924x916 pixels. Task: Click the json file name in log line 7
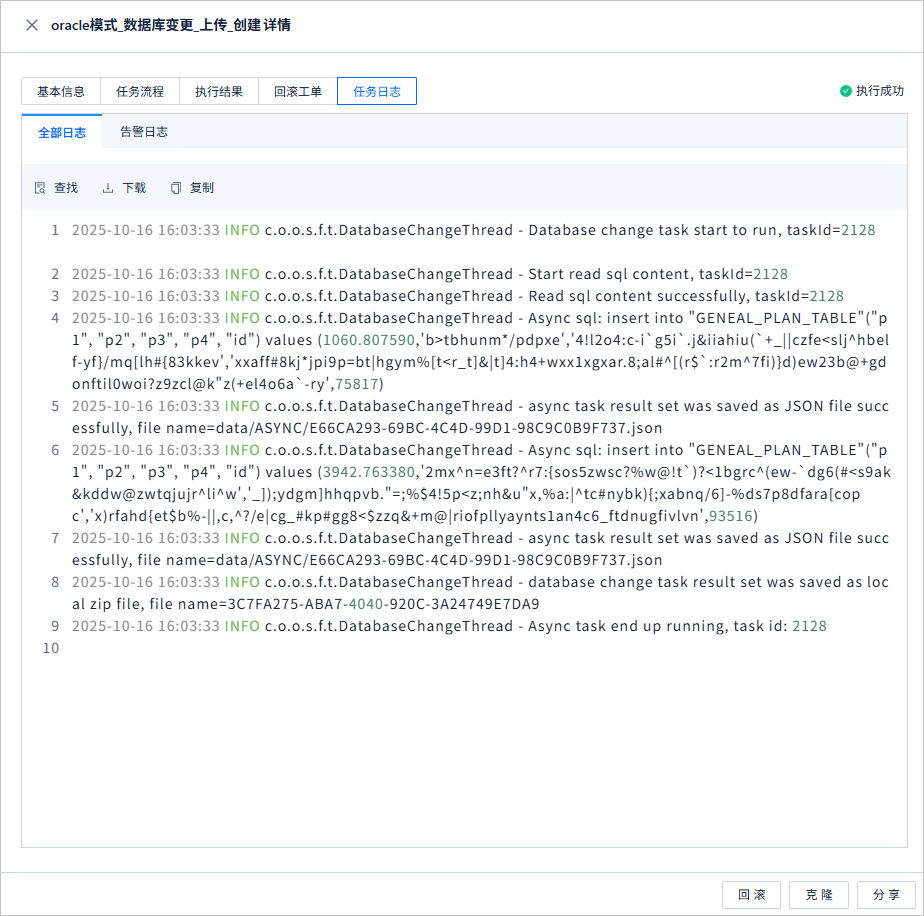pos(439,560)
